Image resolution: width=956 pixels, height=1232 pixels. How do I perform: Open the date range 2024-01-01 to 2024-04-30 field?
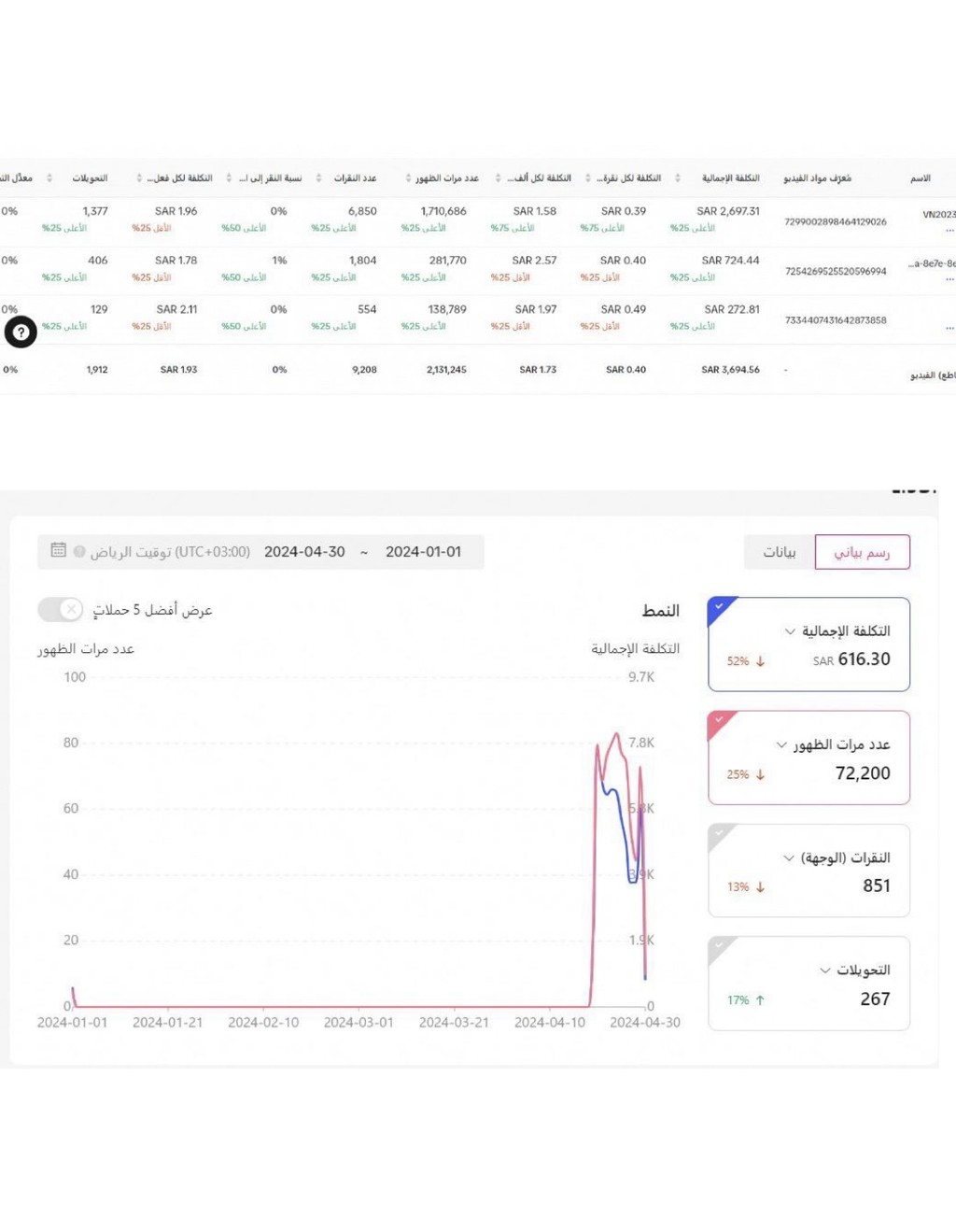coord(260,551)
